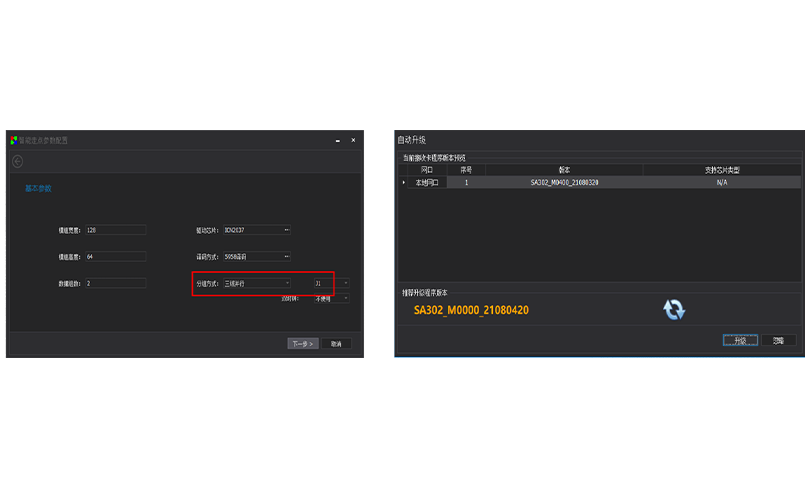
Task: Select the SA302_M0400_21080320 version cell
Action: click(x=563, y=183)
